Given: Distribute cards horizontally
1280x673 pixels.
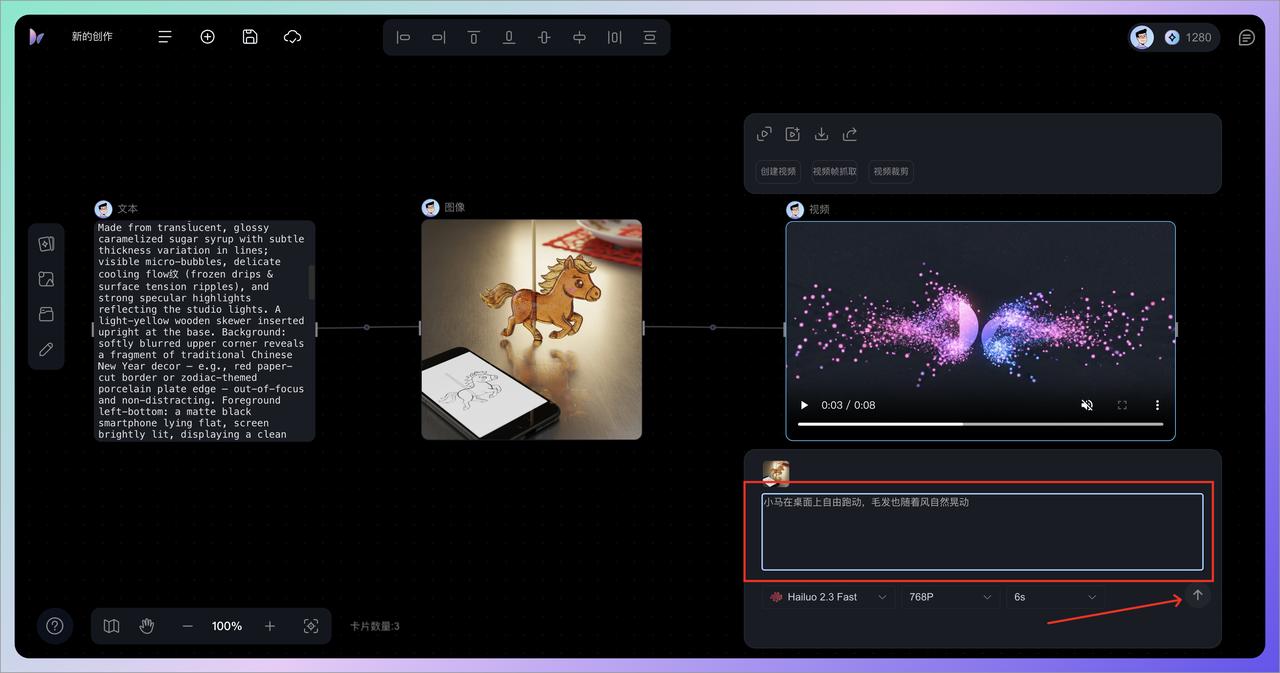Looking at the screenshot, I should point(615,37).
